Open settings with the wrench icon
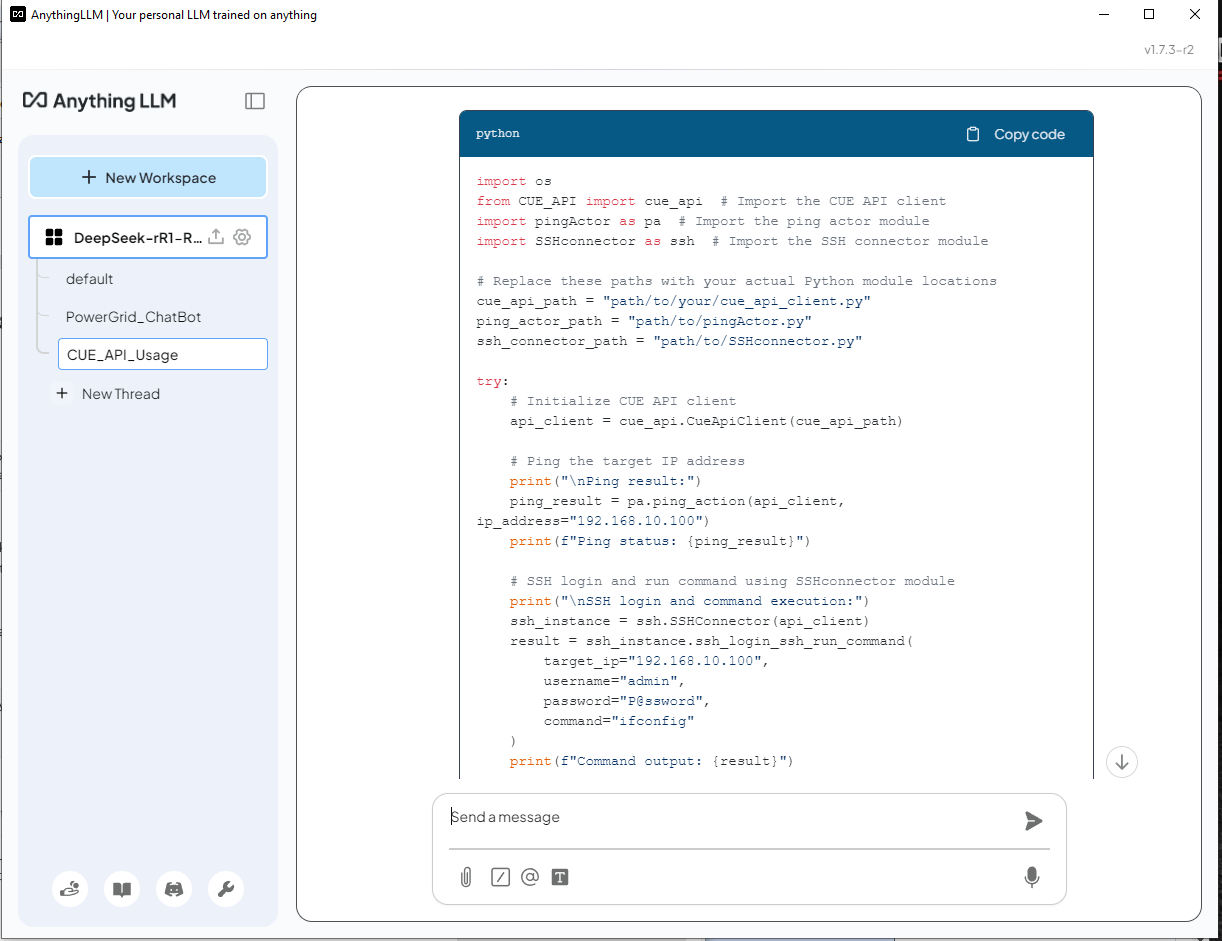This screenshot has height=941, width=1222. (x=226, y=889)
